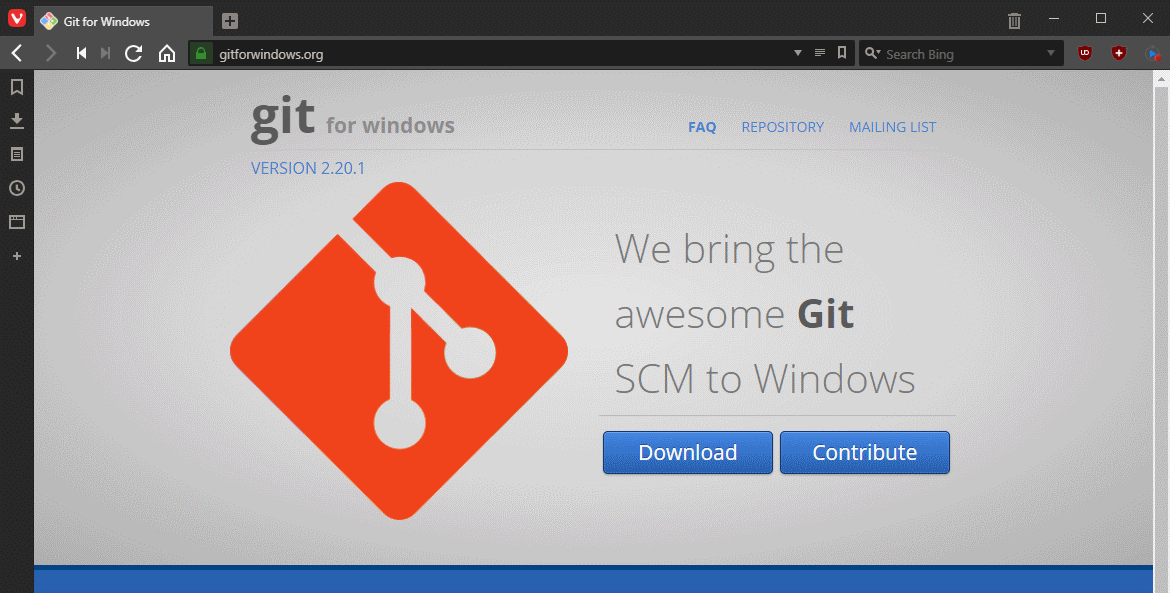Open the VERSION 2.20.1 link

pos(307,168)
